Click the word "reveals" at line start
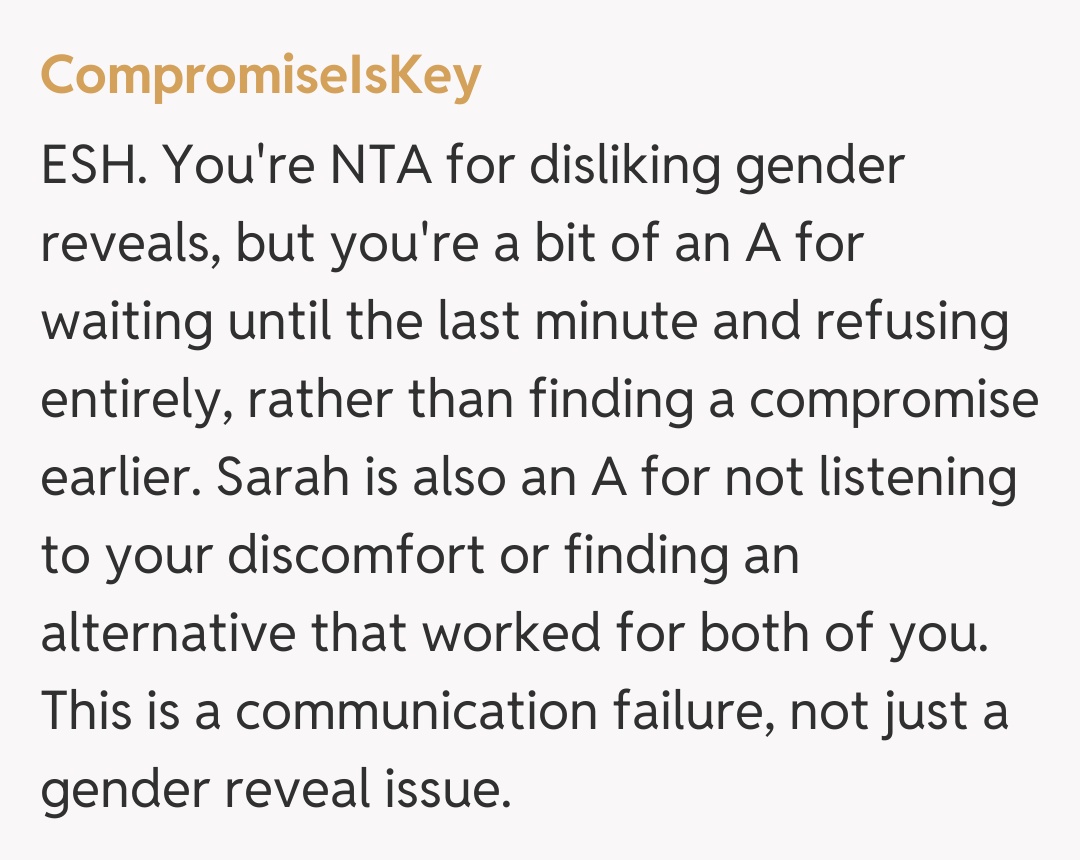1080x860 pixels. [129, 245]
